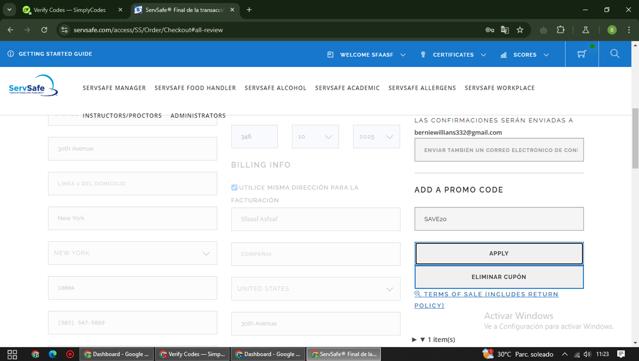Open the shopping cart icon
This screenshot has width=639, height=361.
tap(582, 54)
